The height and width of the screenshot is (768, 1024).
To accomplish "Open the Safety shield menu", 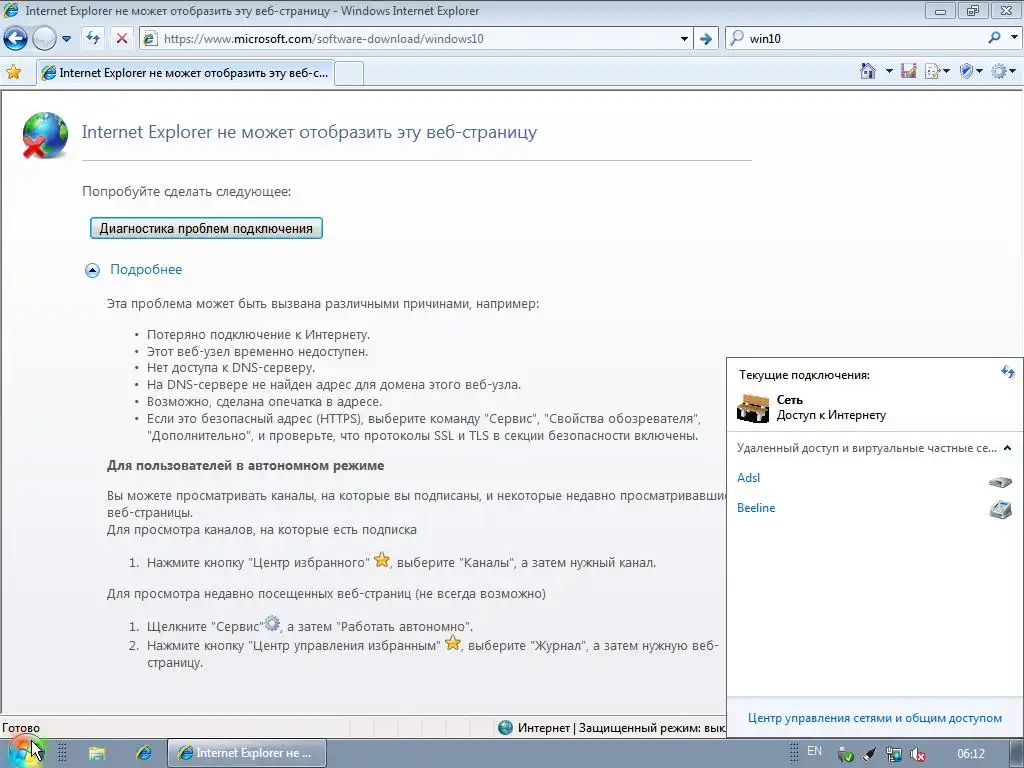I will [x=971, y=71].
